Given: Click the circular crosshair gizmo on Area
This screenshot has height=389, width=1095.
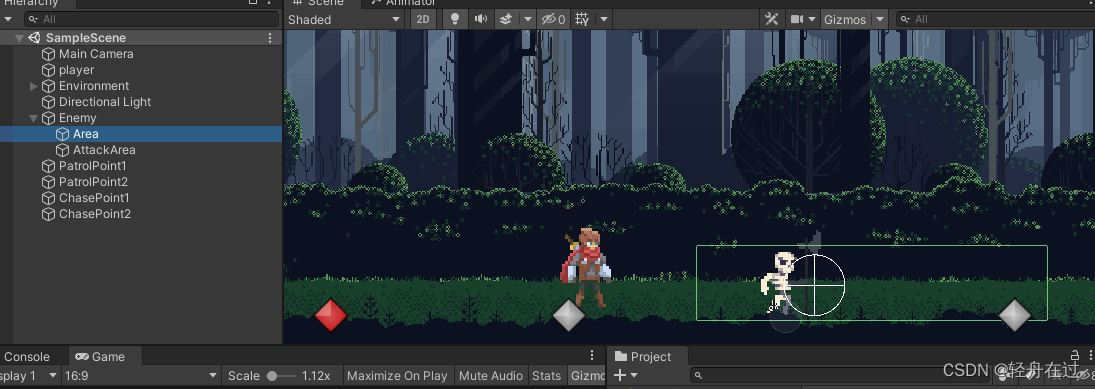Looking at the screenshot, I should (x=814, y=285).
